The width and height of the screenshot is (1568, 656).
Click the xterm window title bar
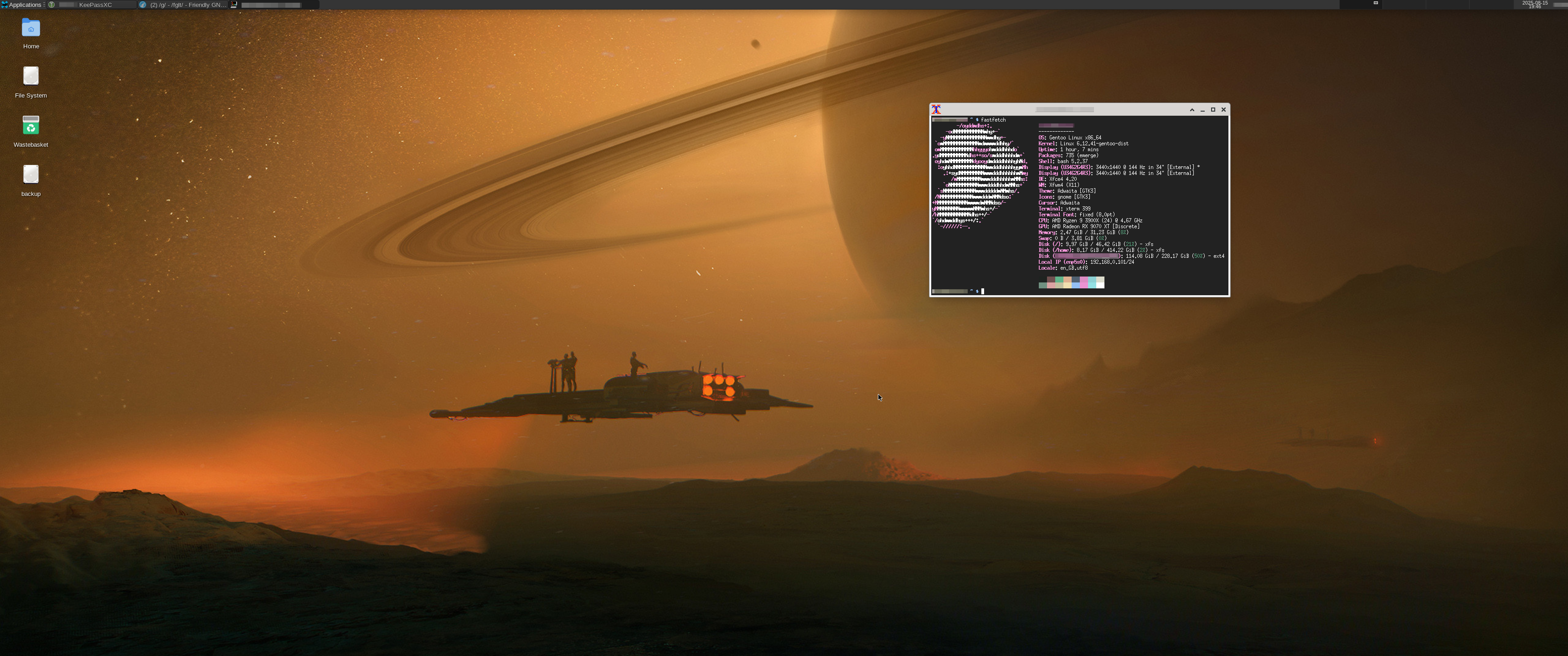1065,109
